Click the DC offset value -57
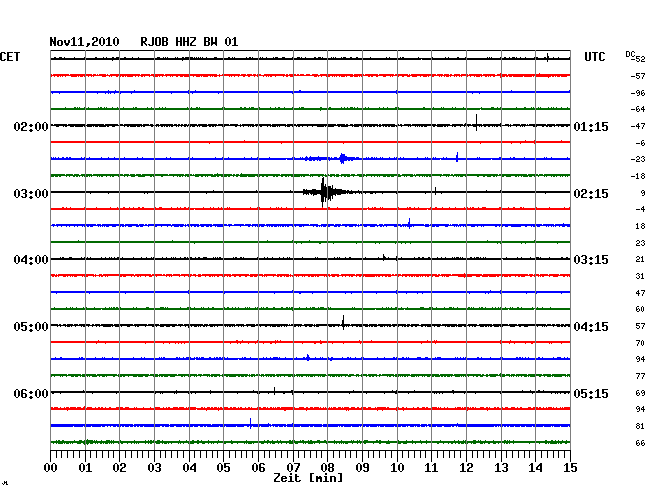Screen dimensions: 650x494 point(638,76)
